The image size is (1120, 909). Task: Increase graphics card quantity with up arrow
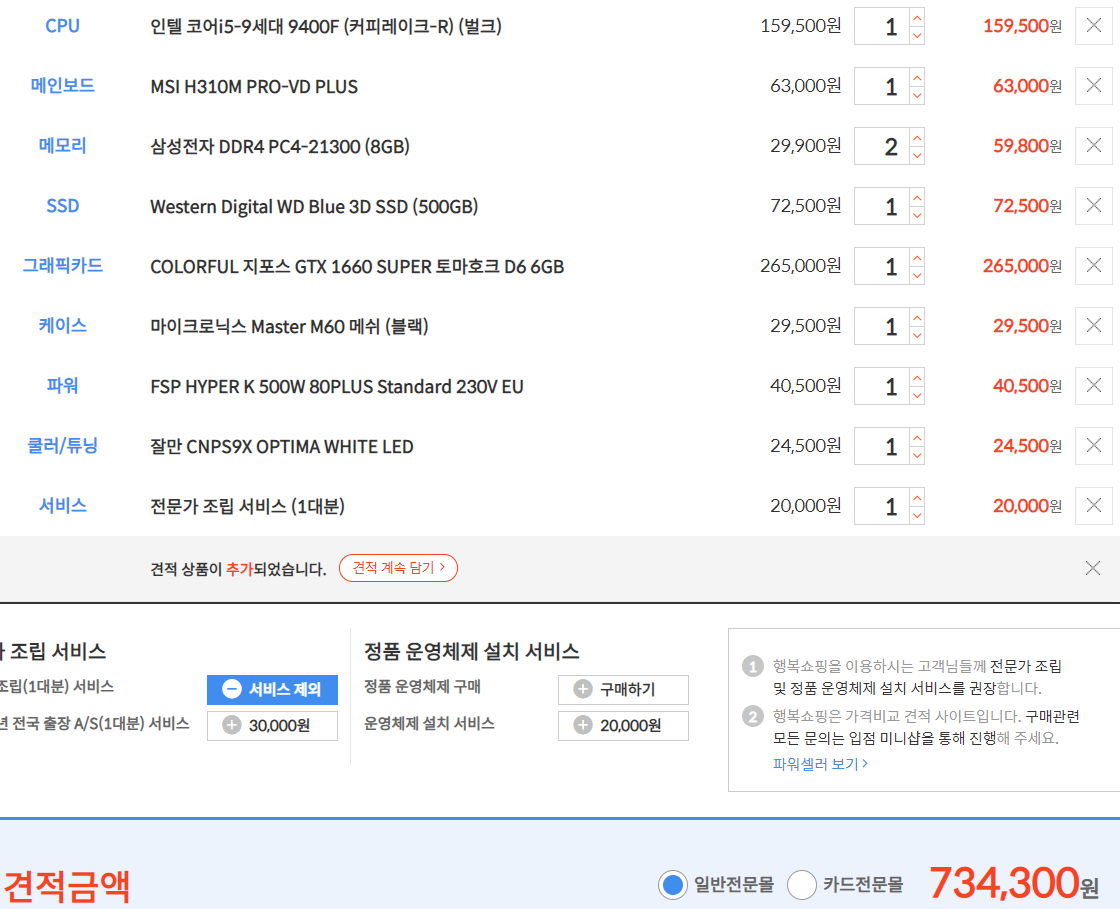[x=917, y=257]
